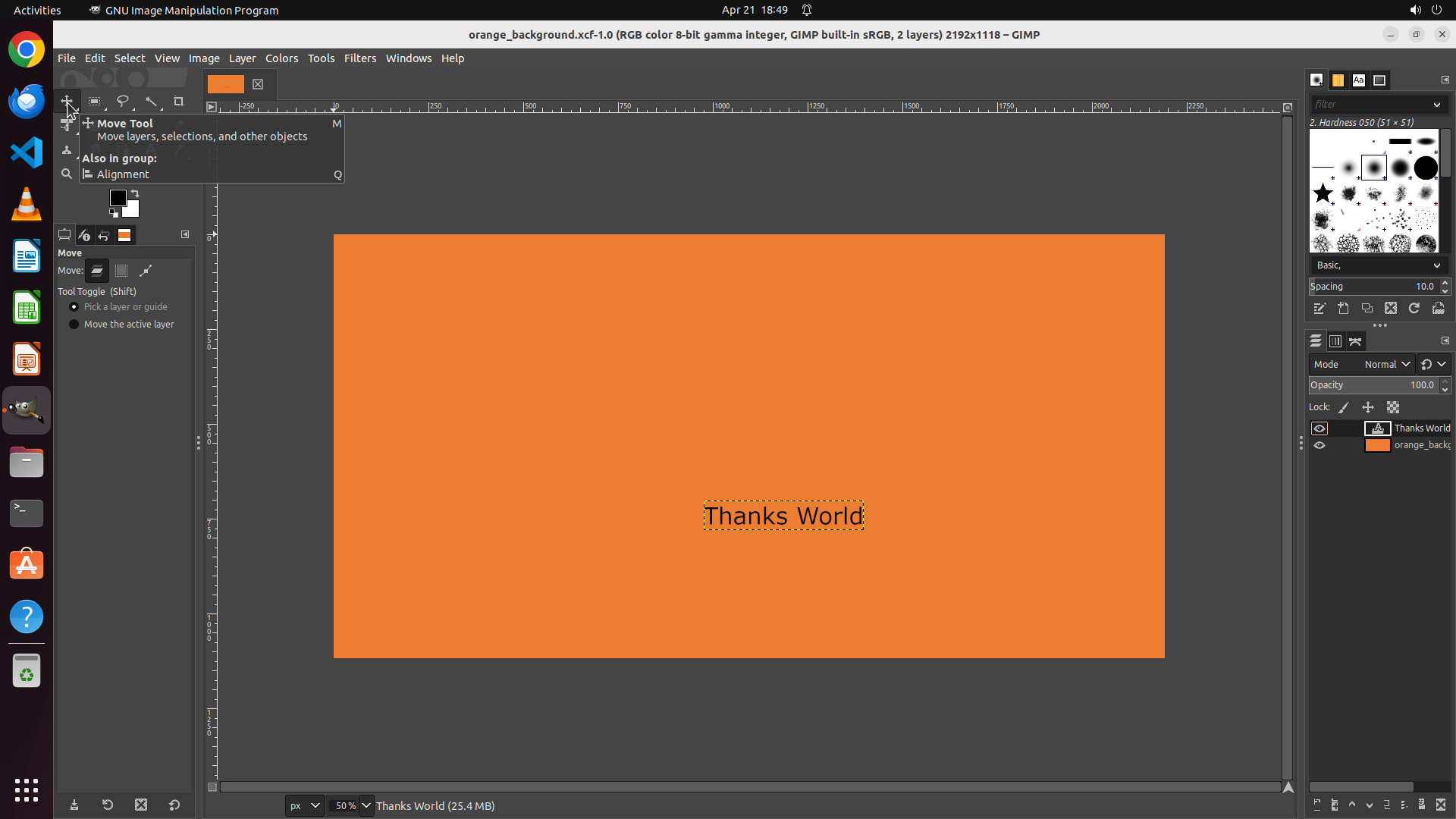Image resolution: width=1456 pixels, height=819 pixels.
Task: Open the zoom percentage dropdown
Action: coord(366,805)
